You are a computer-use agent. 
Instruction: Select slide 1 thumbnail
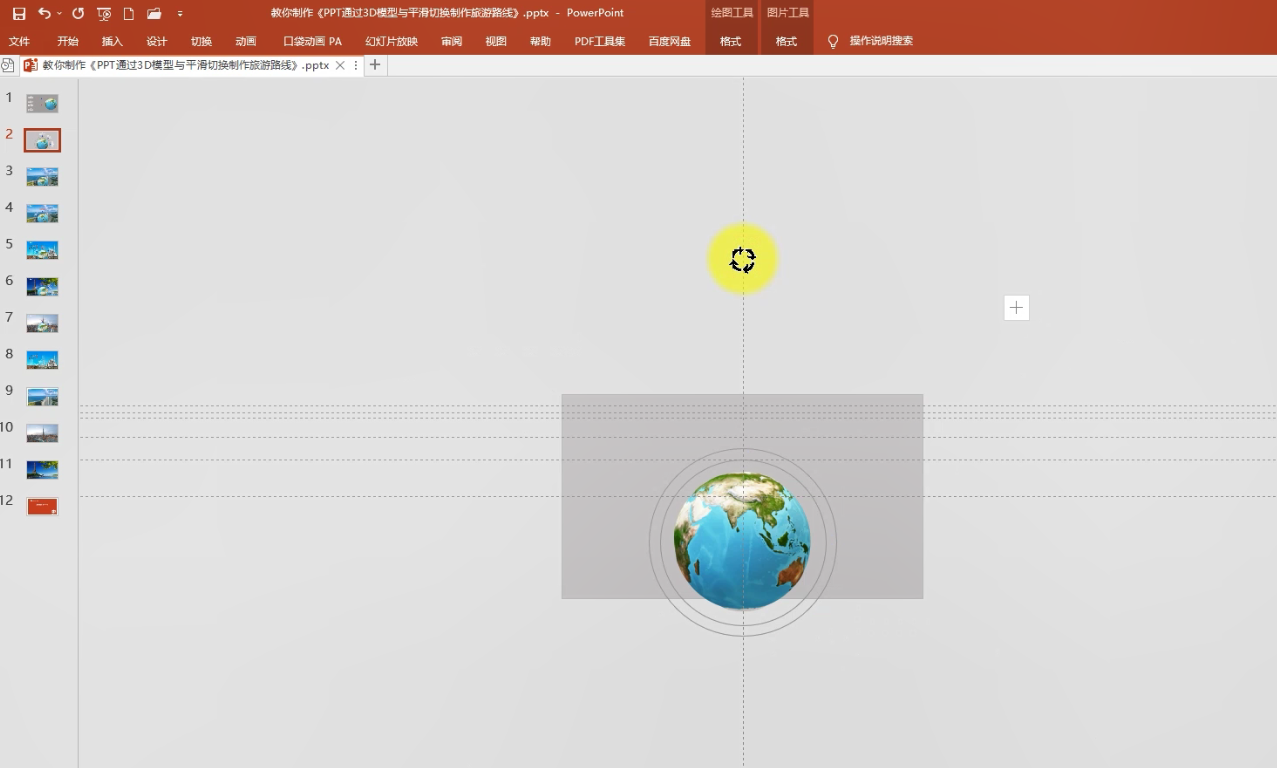click(42, 103)
